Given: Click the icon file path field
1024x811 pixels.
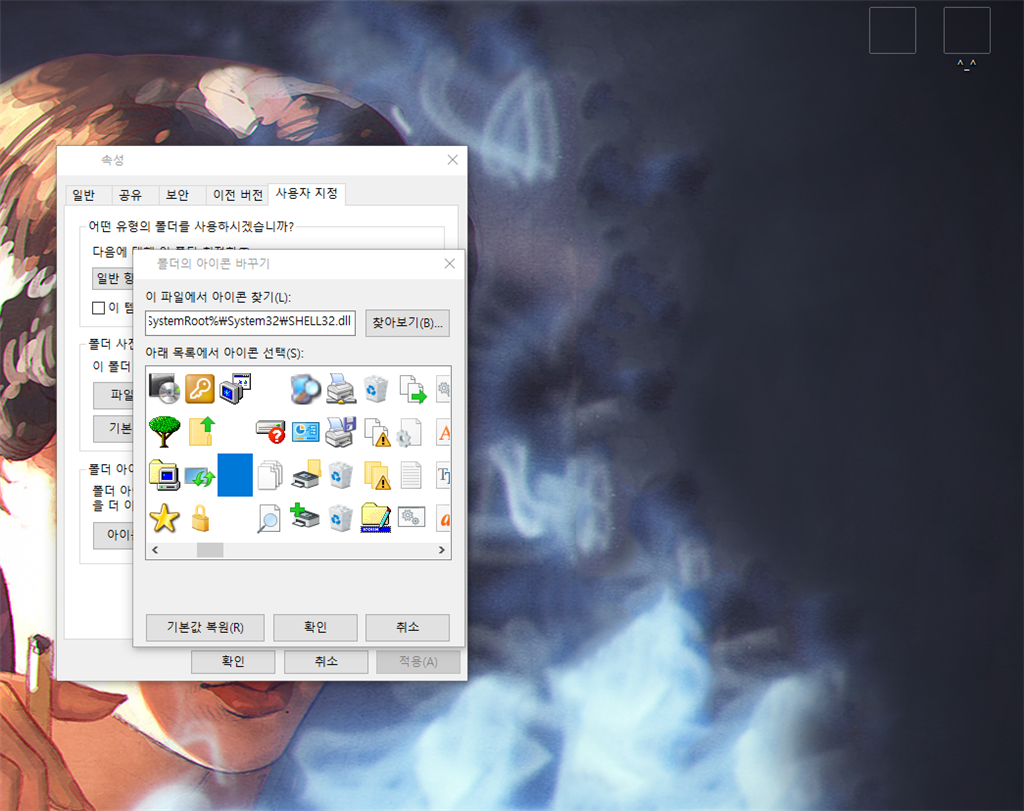Looking at the screenshot, I should pyautogui.click(x=250, y=323).
